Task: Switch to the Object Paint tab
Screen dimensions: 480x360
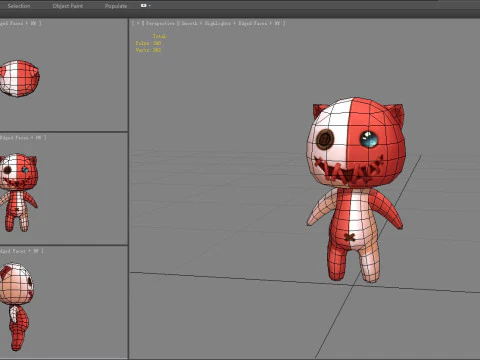Action: coord(68,6)
